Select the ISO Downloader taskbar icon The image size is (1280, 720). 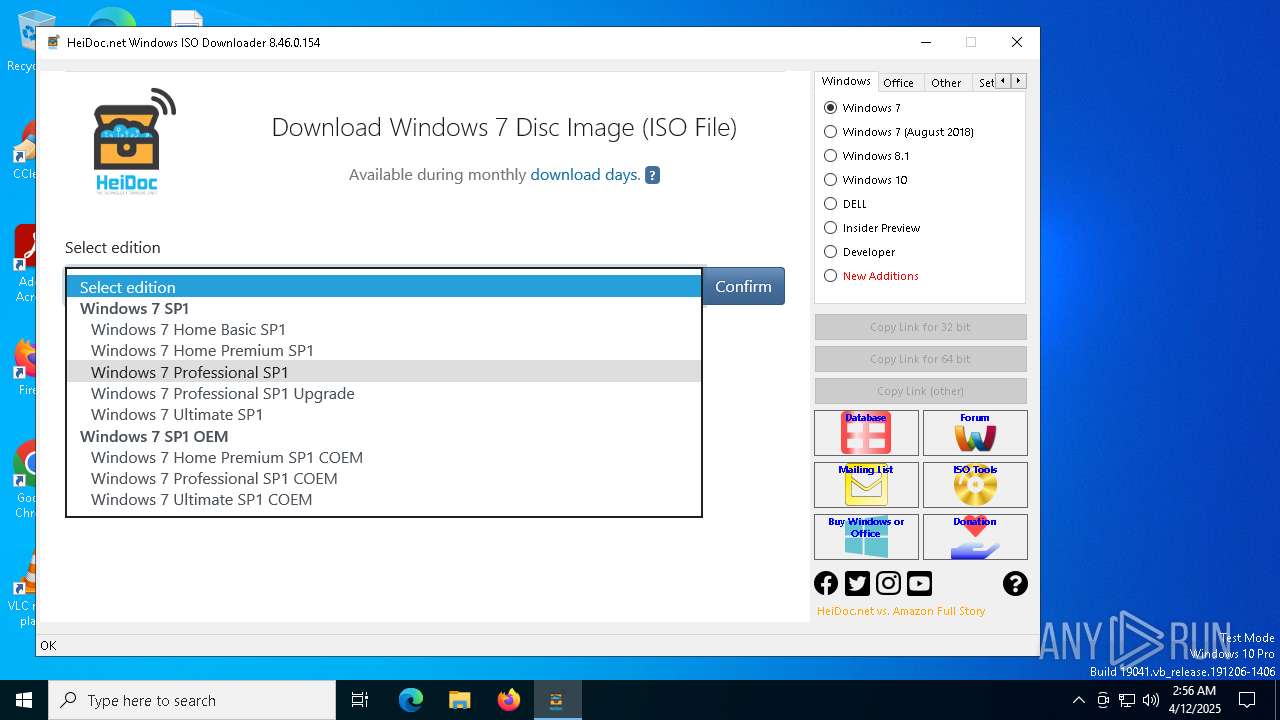[556, 700]
